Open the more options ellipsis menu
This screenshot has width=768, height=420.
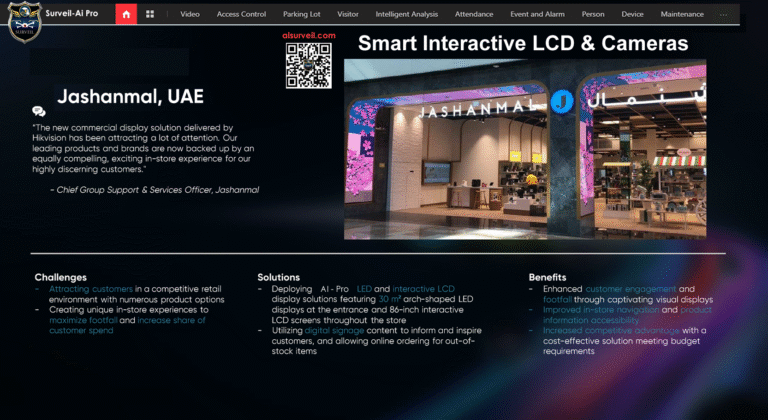pos(723,15)
